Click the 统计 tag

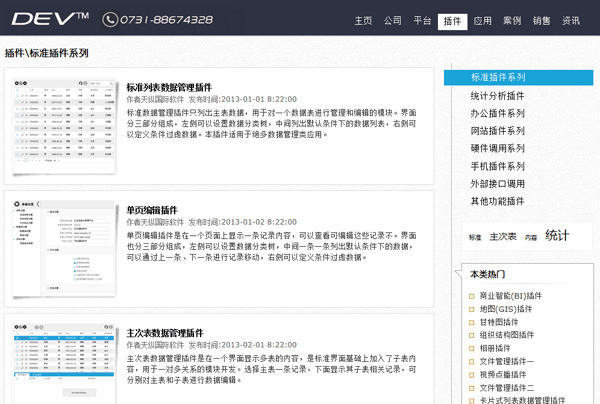[557, 235]
